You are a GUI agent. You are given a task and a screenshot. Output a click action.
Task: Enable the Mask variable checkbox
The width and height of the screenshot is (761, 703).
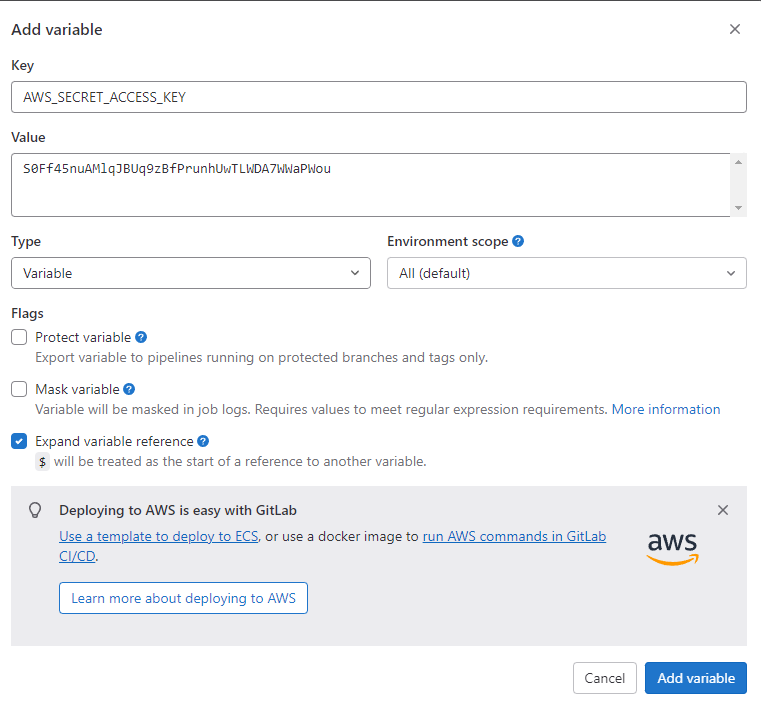[19, 389]
